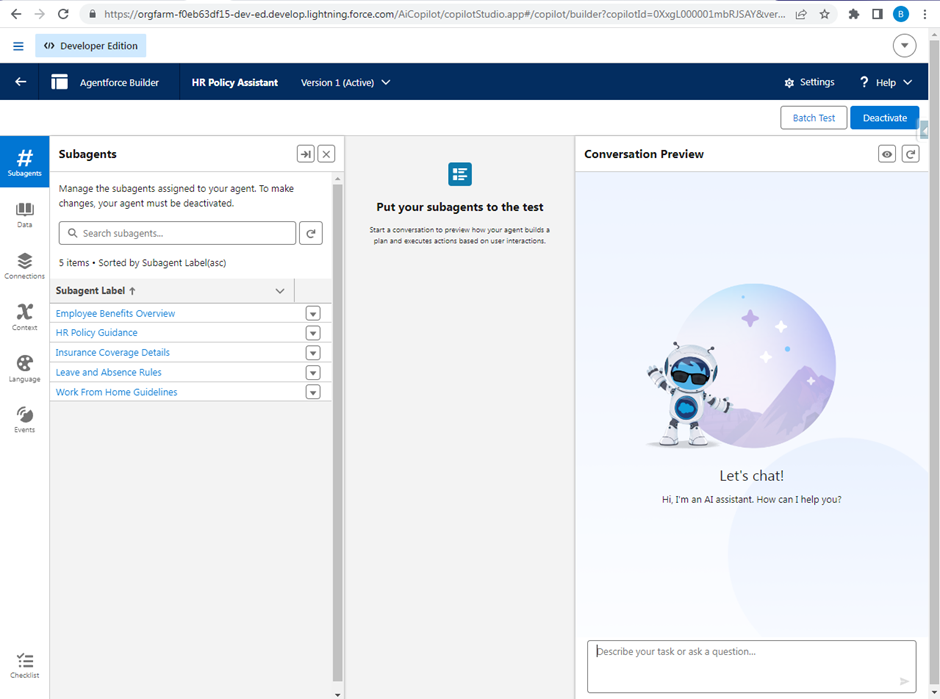Open Version 1 (Active) dropdown
Image resolution: width=940 pixels, height=699 pixels.
pyautogui.click(x=345, y=82)
